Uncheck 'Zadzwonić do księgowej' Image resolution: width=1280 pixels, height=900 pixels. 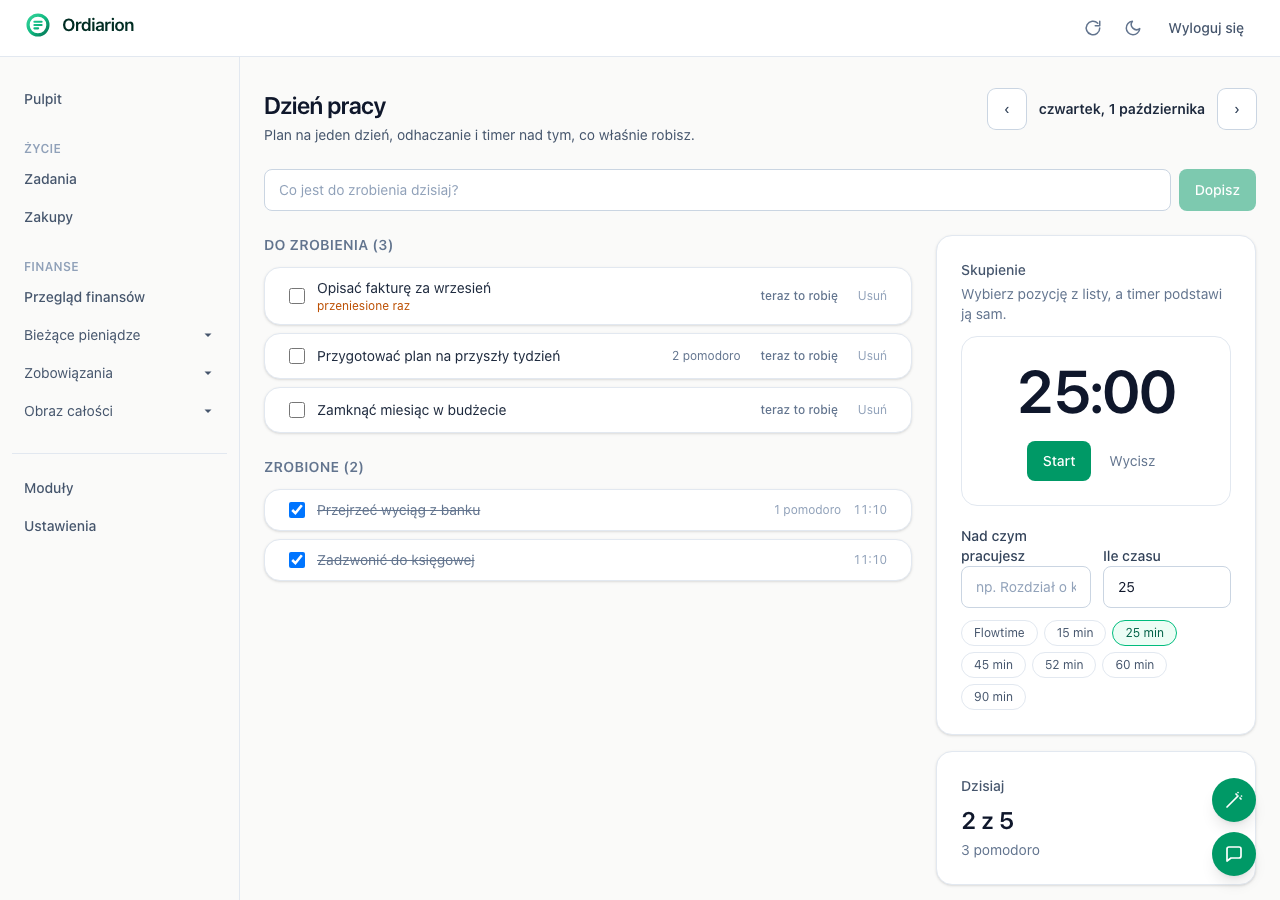(x=297, y=560)
